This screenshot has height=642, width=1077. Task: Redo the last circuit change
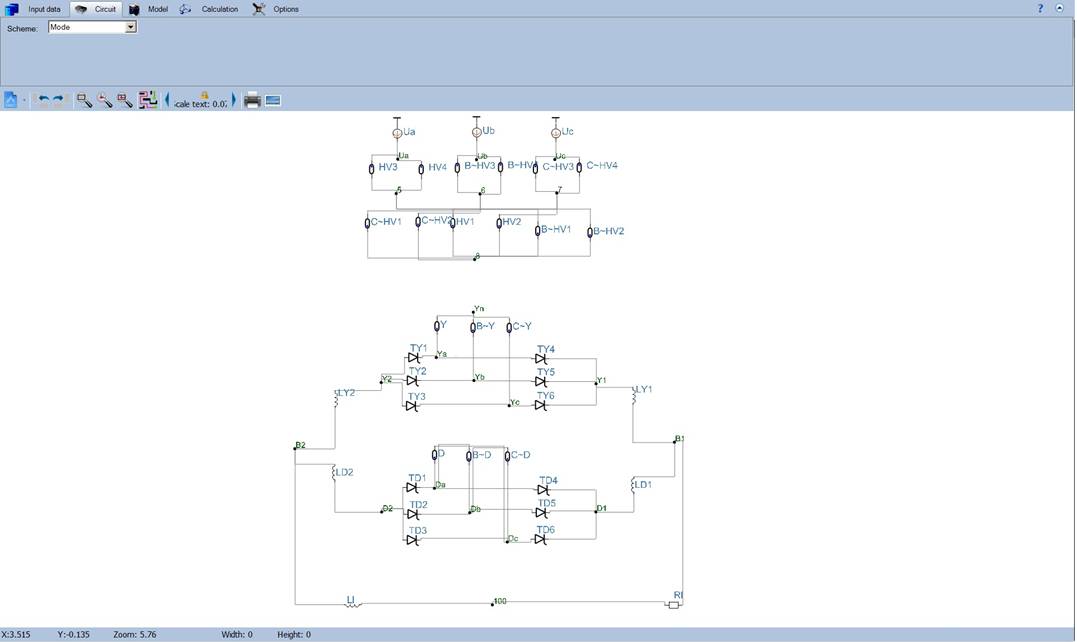pos(58,100)
